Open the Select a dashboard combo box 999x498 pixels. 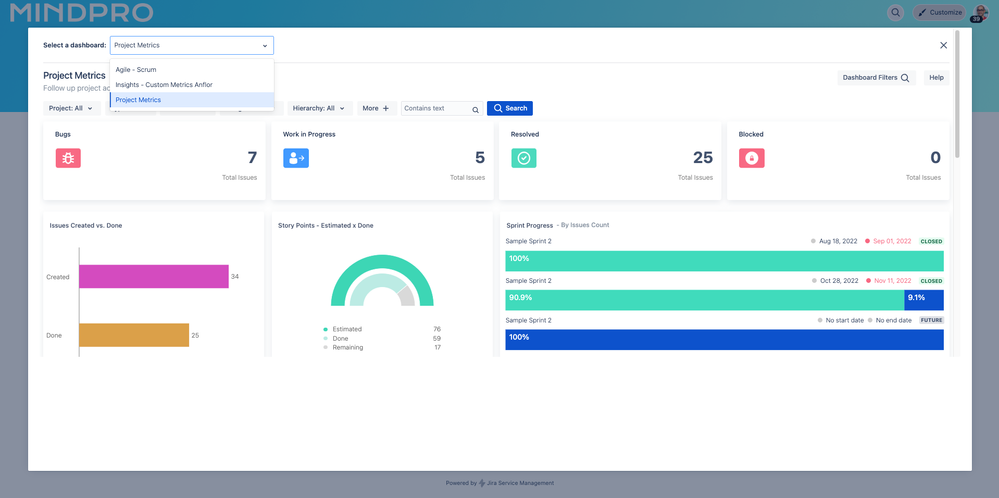click(191, 45)
